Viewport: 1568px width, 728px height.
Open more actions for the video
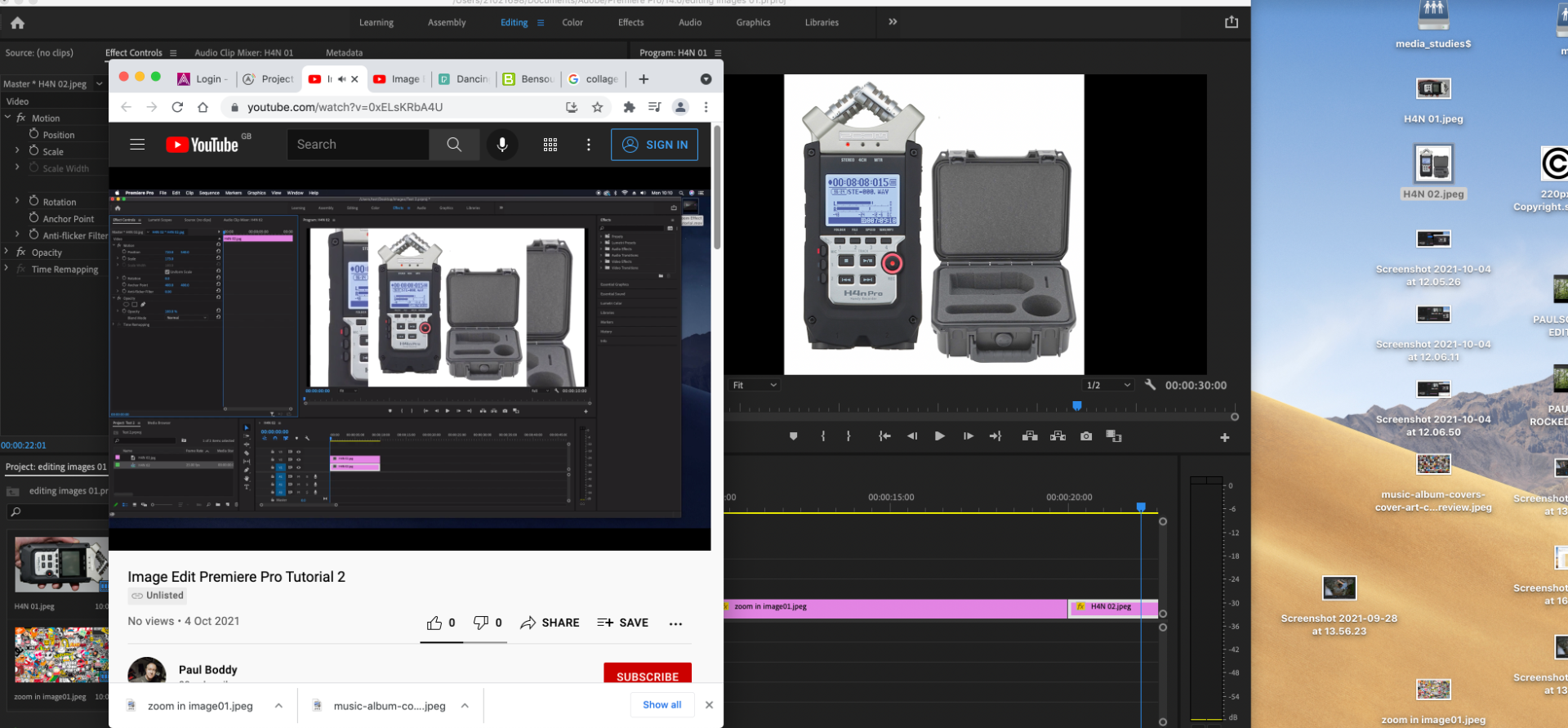tap(675, 623)
